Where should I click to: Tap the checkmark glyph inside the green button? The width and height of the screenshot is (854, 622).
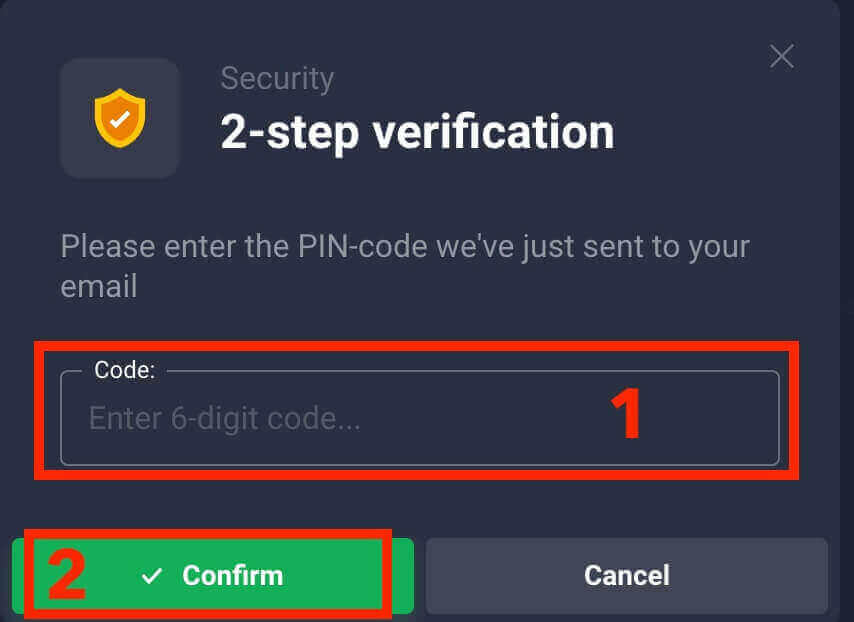150,575
